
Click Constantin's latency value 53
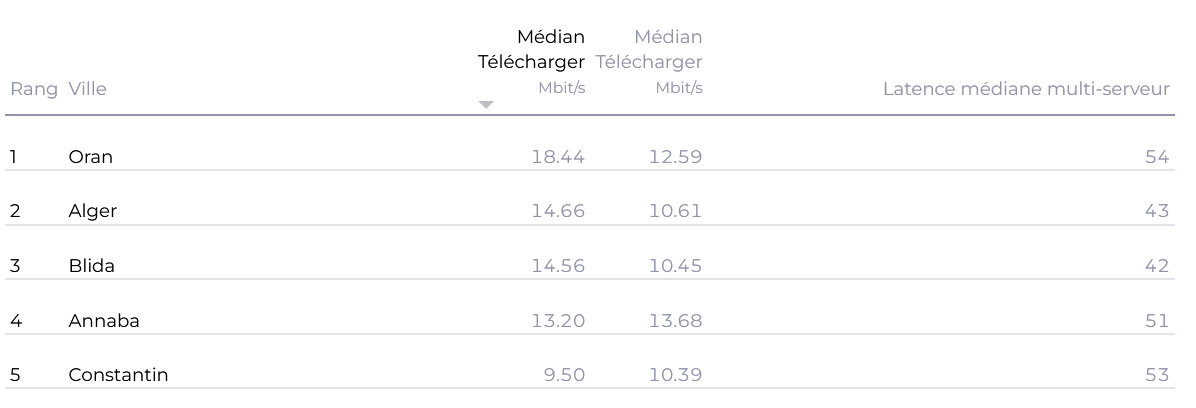1157,375
